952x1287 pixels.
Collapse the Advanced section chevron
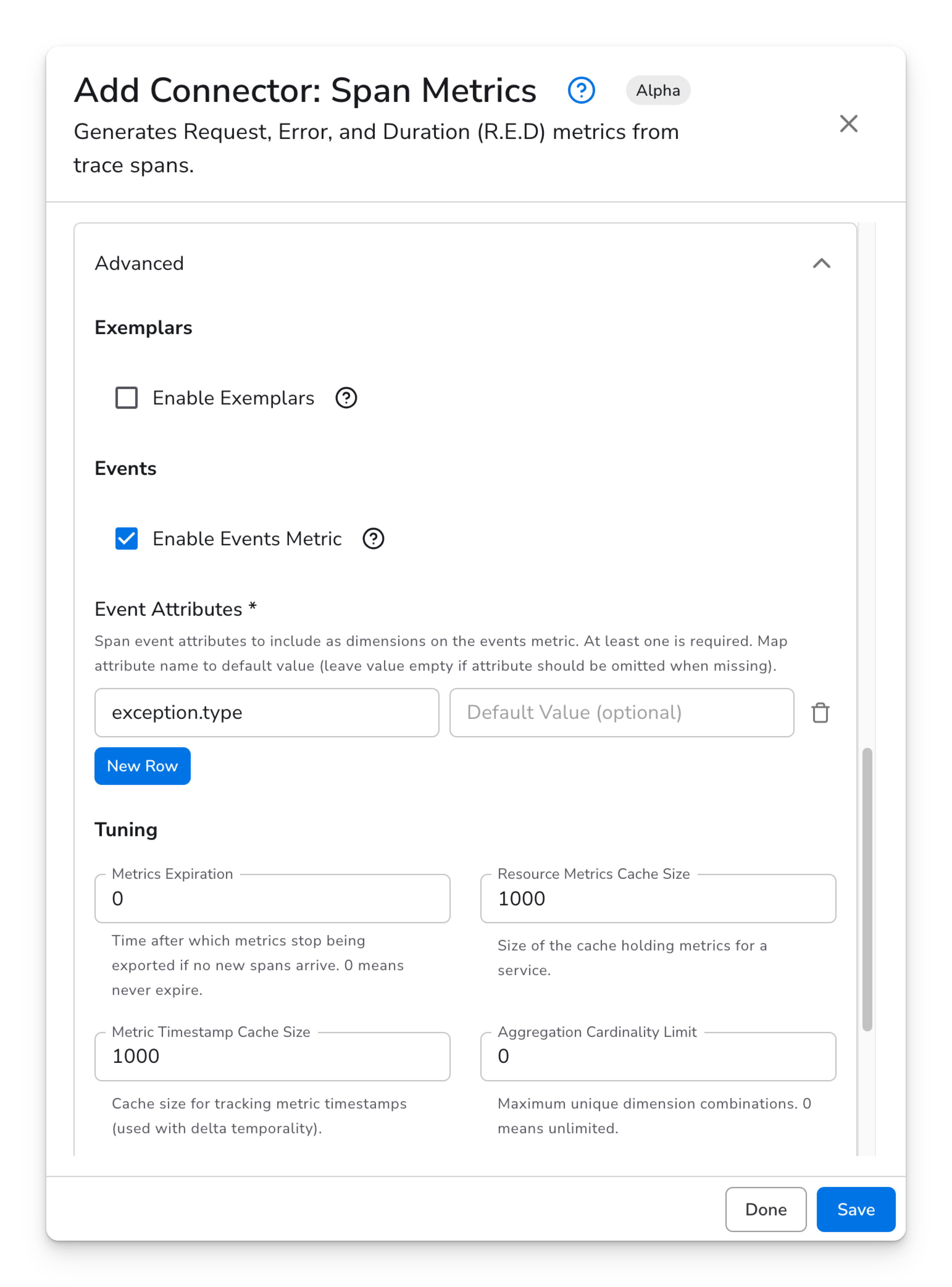point(821,263)
